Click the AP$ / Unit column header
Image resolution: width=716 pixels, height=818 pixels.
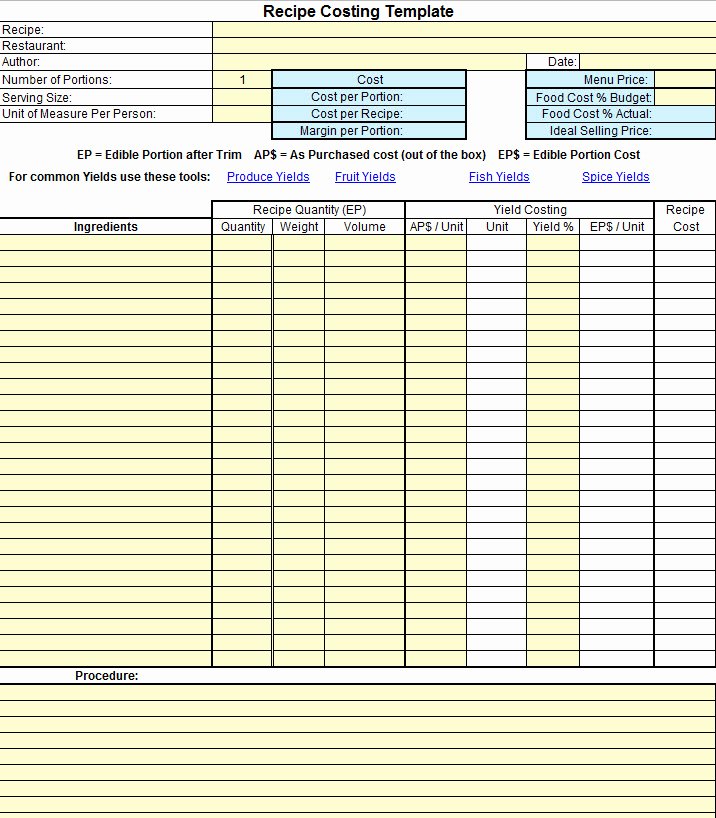tap(436, 227)
